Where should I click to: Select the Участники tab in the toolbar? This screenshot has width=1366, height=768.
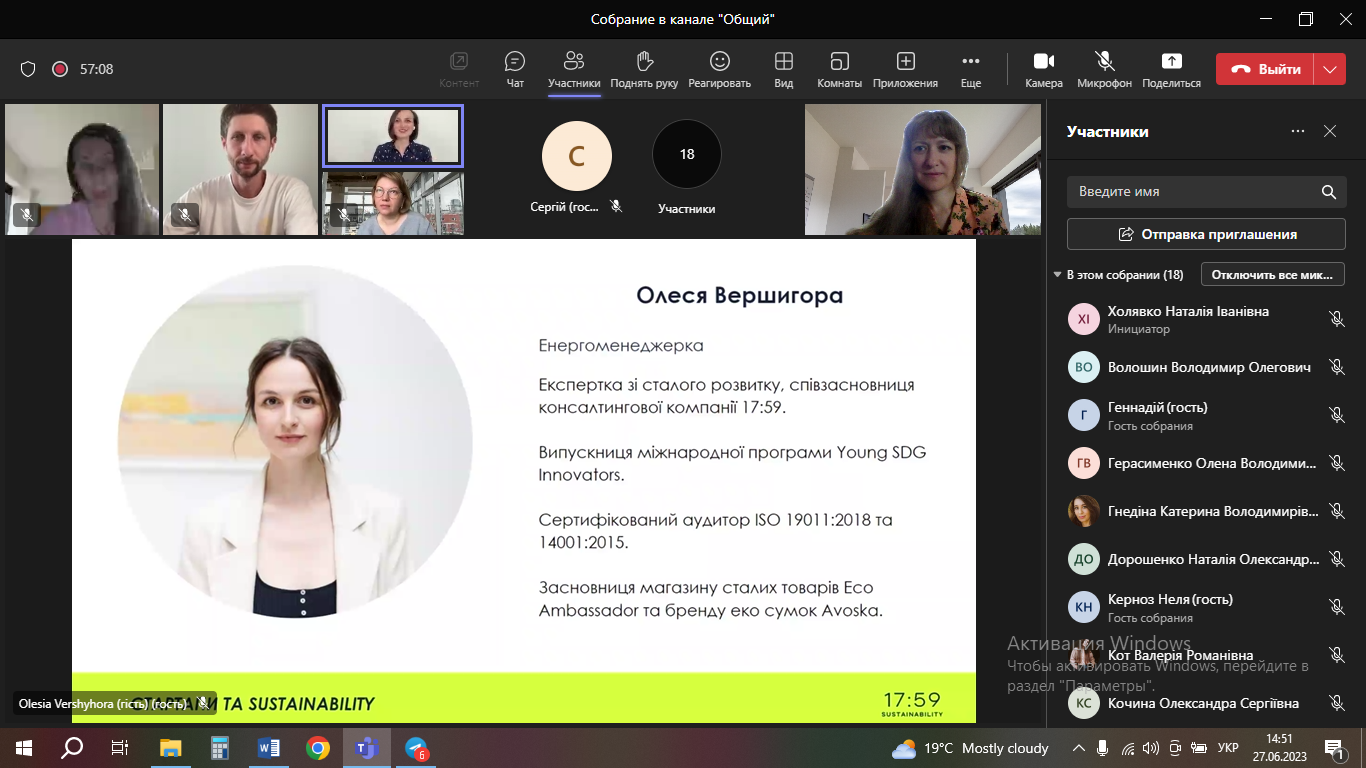click(x=574, y=69)
